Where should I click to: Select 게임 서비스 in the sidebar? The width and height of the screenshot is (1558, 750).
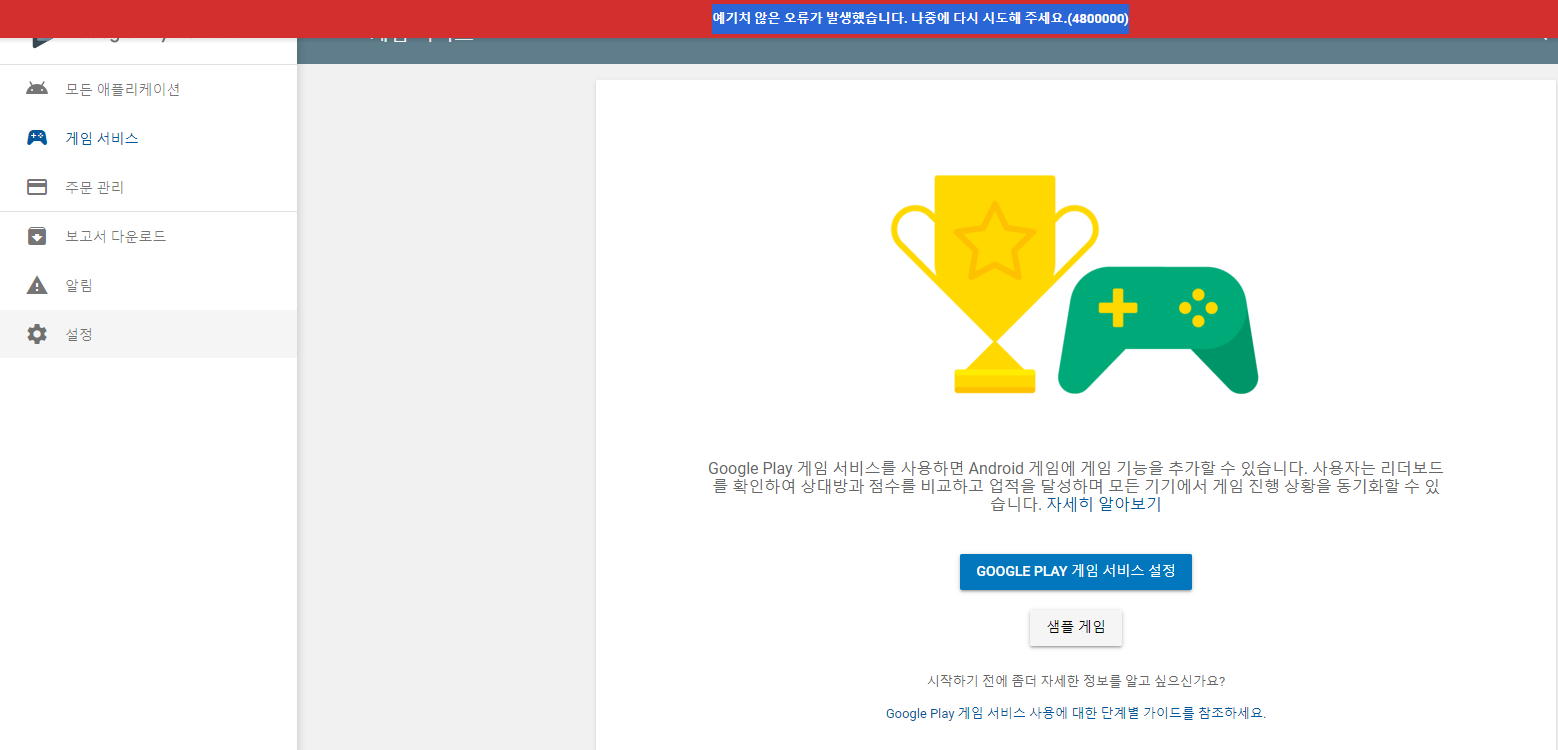(148, 138)
